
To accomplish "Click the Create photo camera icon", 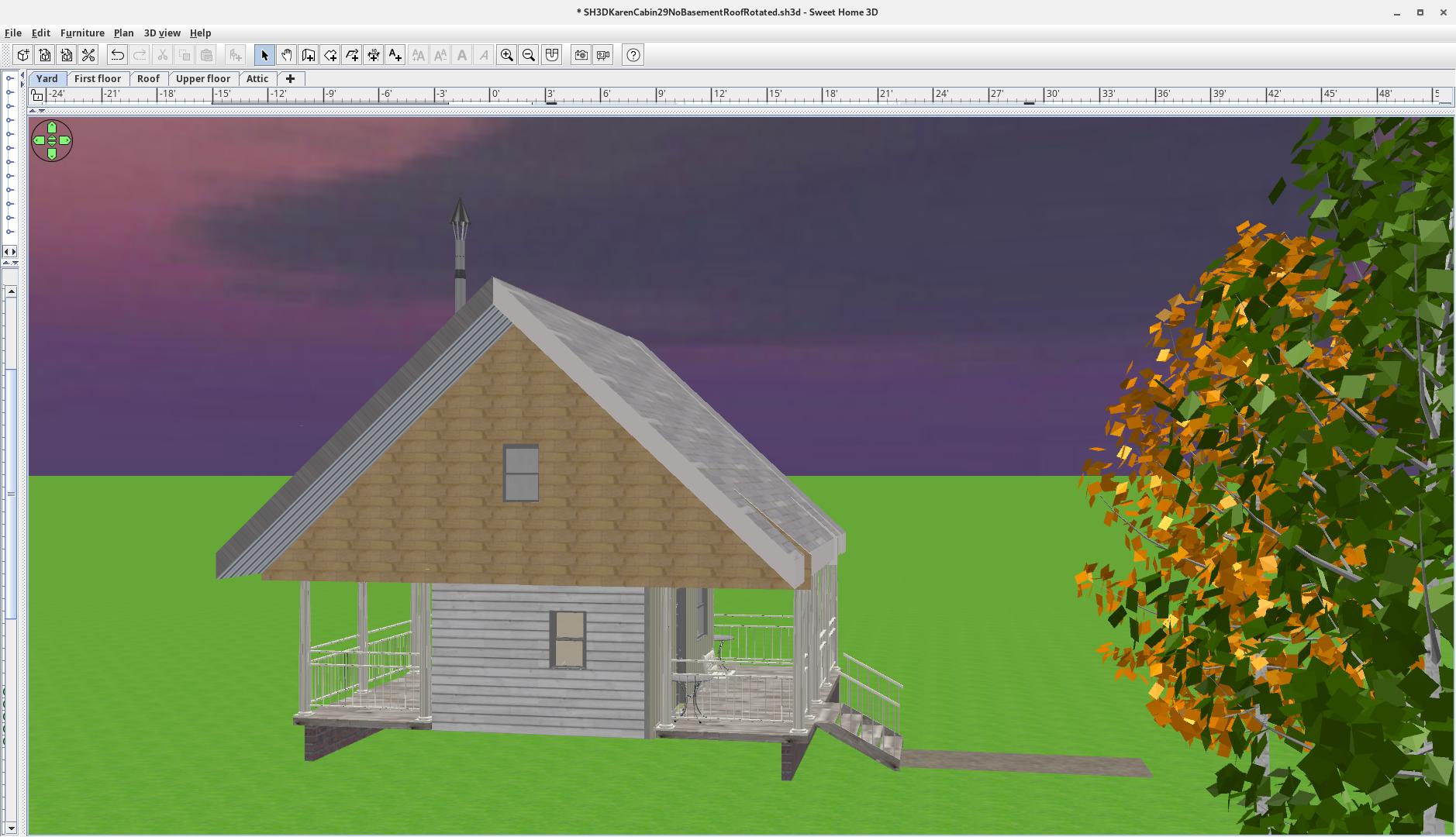I will coord(581,55).
